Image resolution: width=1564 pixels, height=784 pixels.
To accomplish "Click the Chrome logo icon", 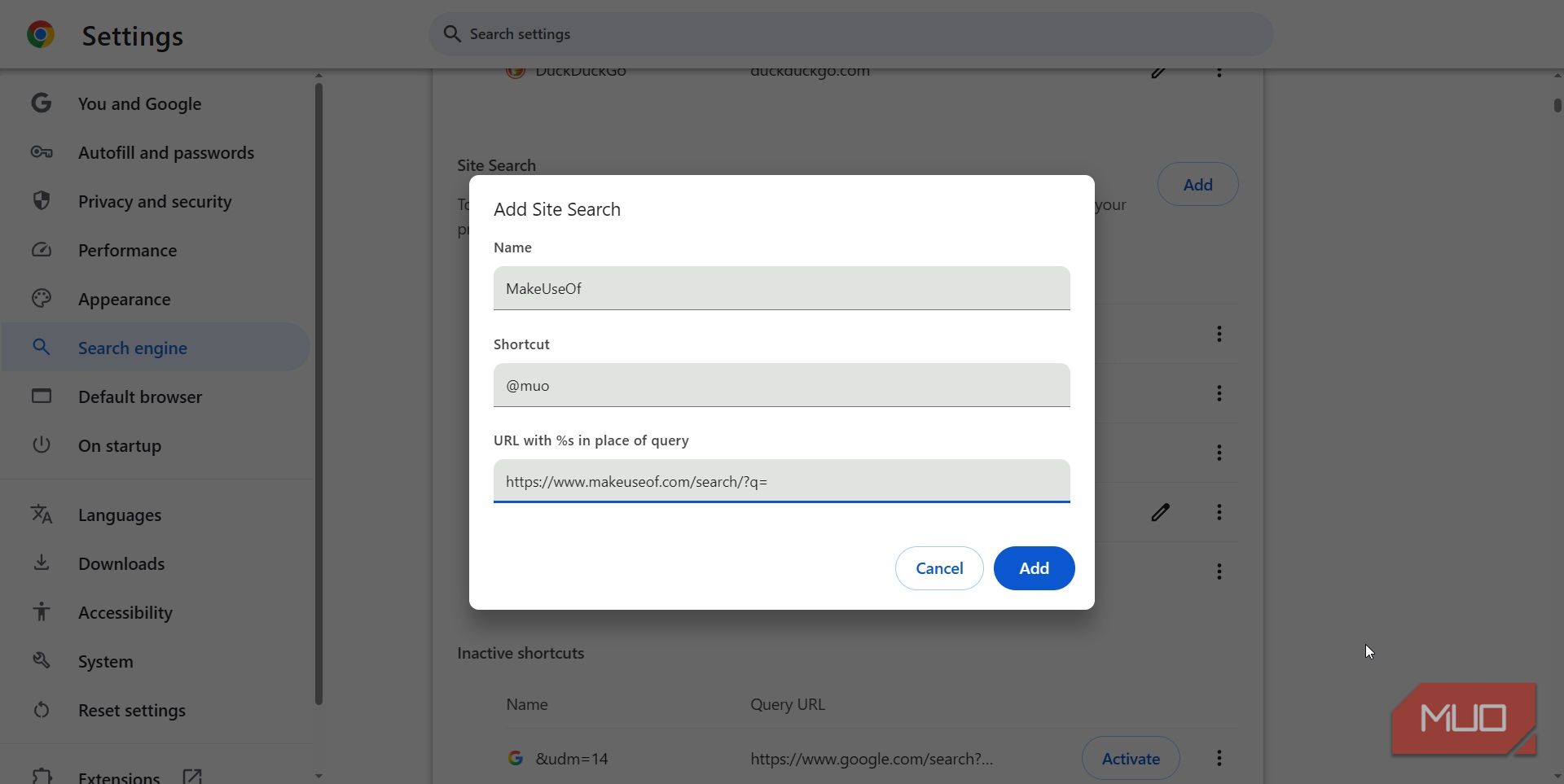I will 41,34.
